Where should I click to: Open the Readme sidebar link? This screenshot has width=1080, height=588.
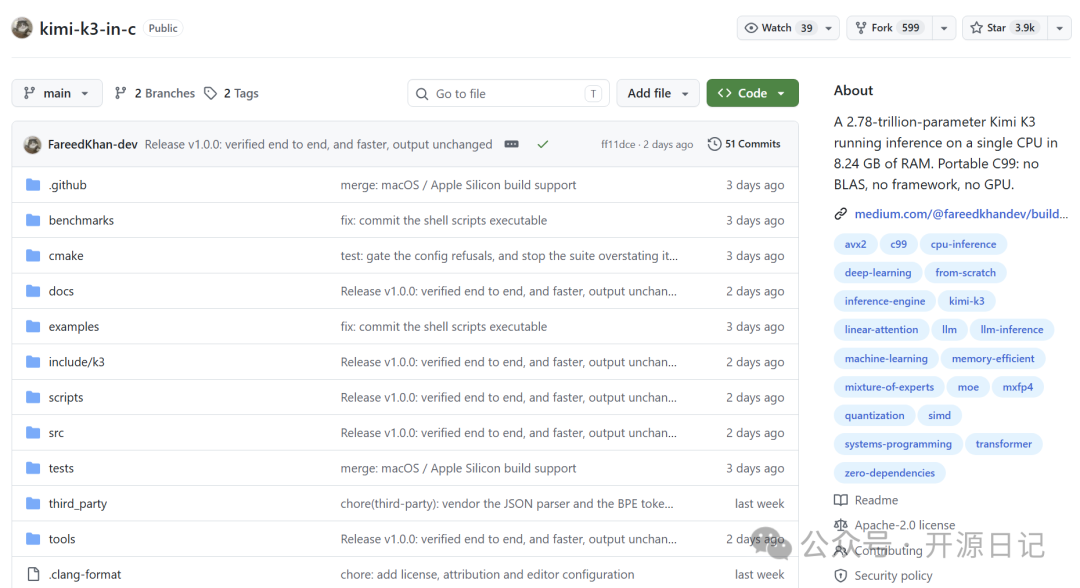point(876,500)
